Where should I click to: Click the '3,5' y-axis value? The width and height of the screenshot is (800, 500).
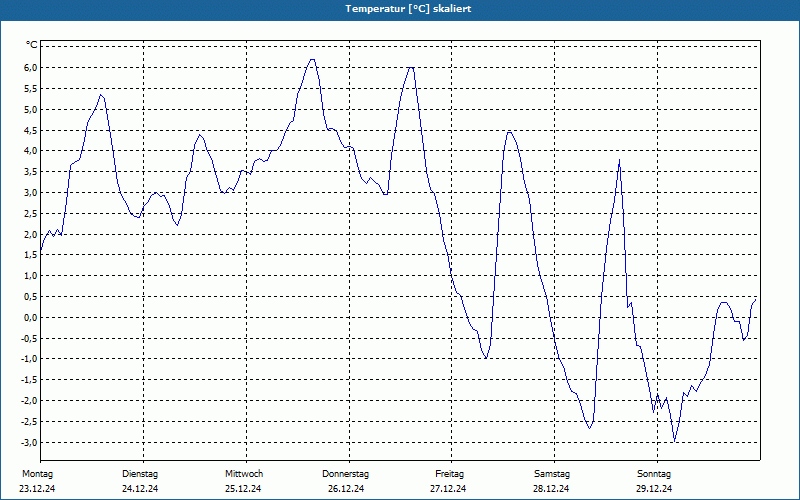(31, 172)
